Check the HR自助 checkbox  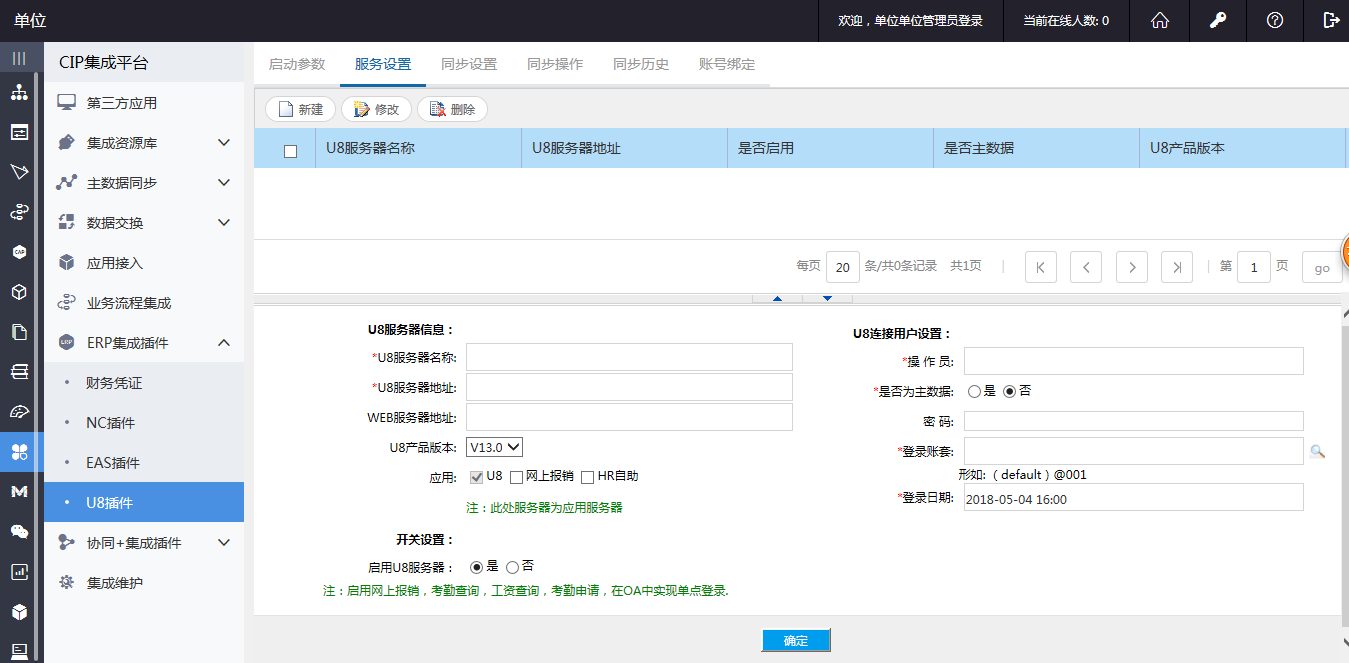588,477
